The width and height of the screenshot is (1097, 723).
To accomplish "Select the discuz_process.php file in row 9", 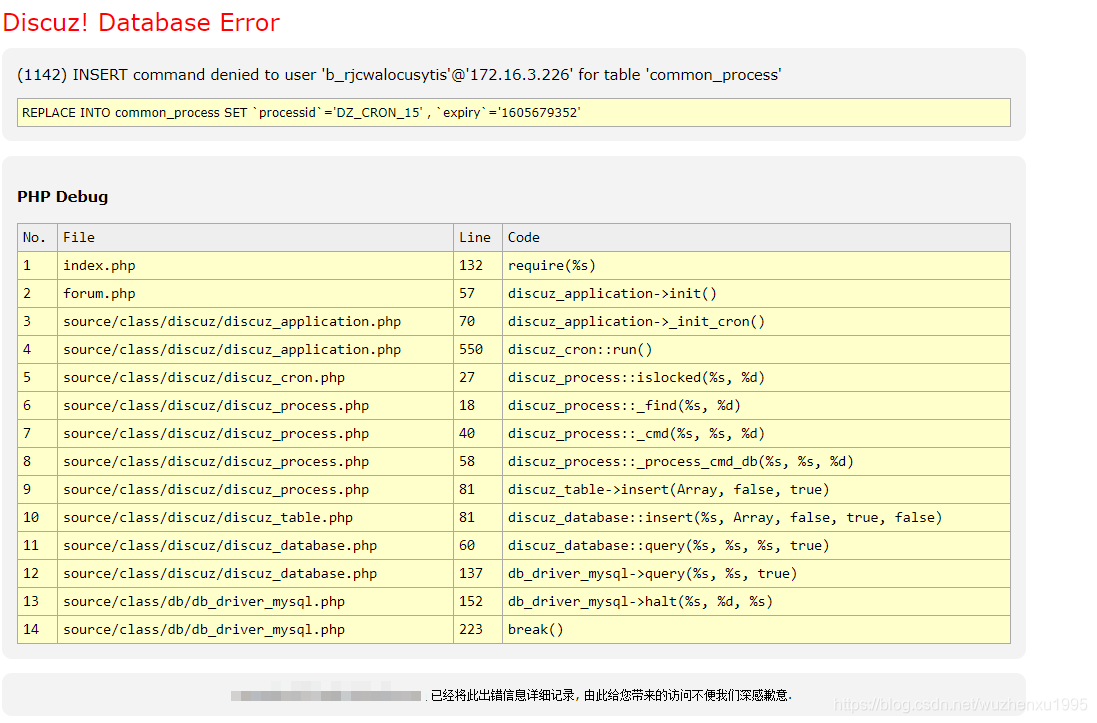I will pyautogui.click(x=255, y=490).
